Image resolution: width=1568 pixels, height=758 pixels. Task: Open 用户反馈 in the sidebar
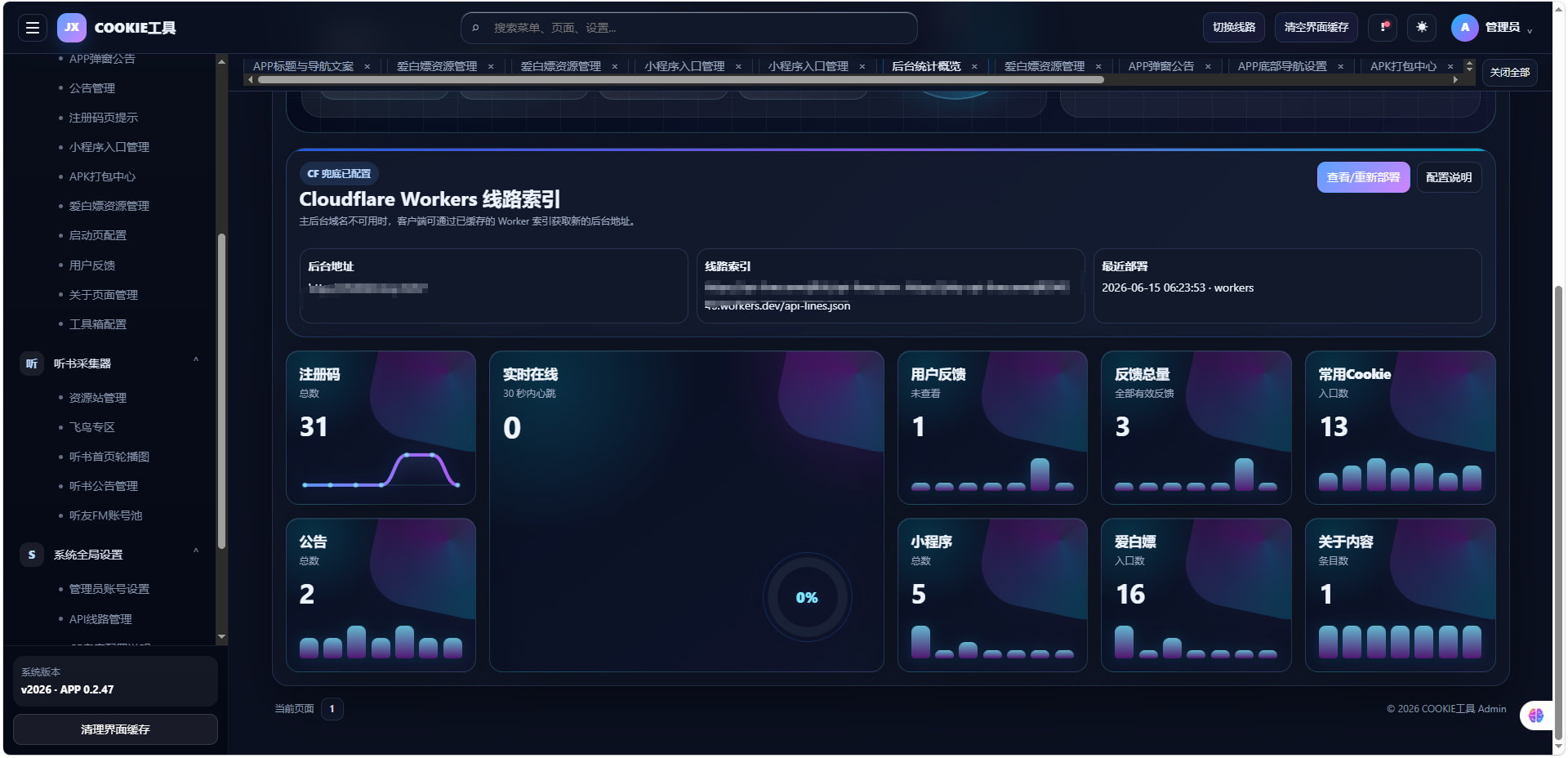coord(92,265)
